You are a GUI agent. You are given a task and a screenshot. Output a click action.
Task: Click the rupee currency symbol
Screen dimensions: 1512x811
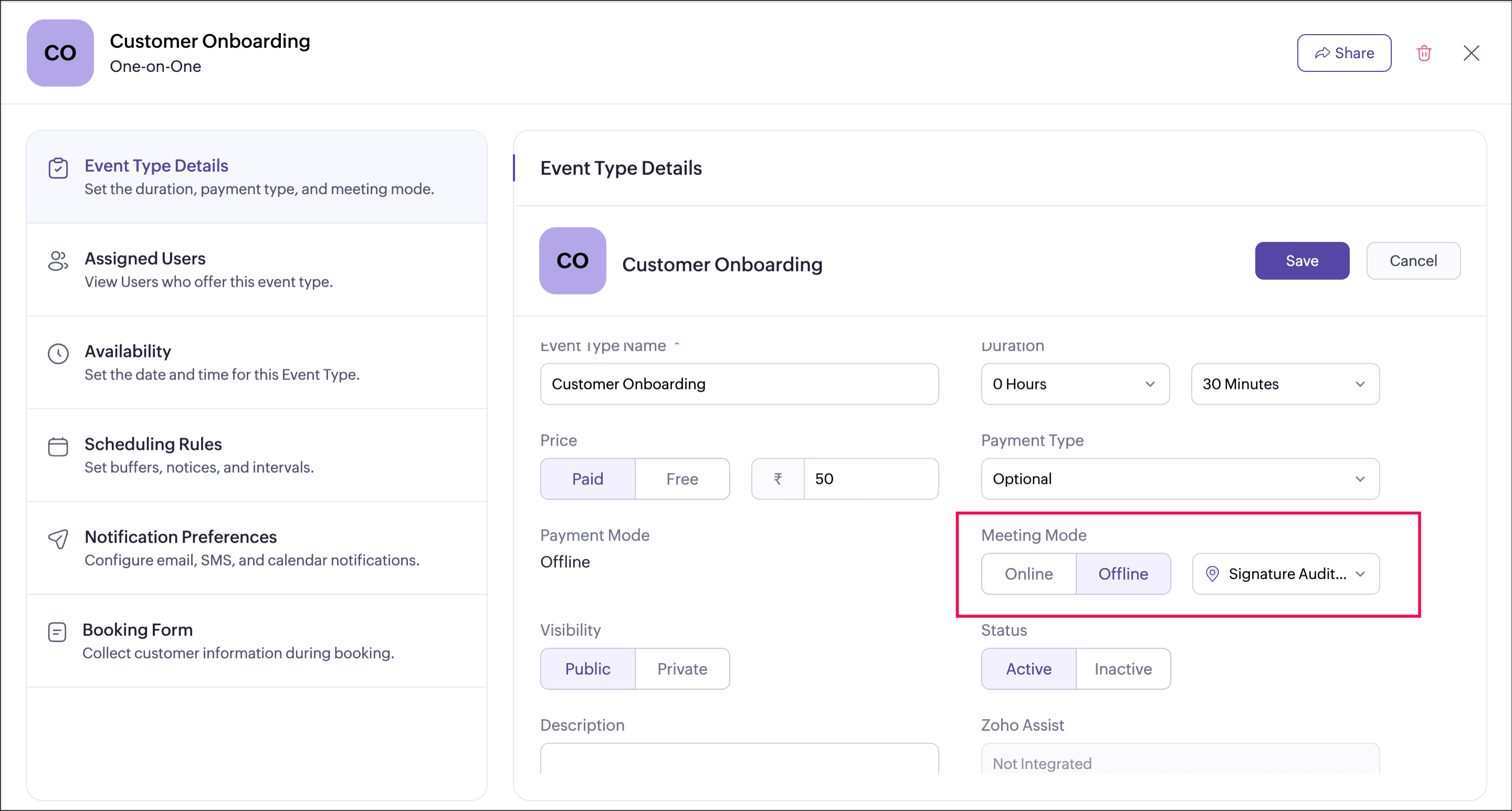(x=778, y=479)
